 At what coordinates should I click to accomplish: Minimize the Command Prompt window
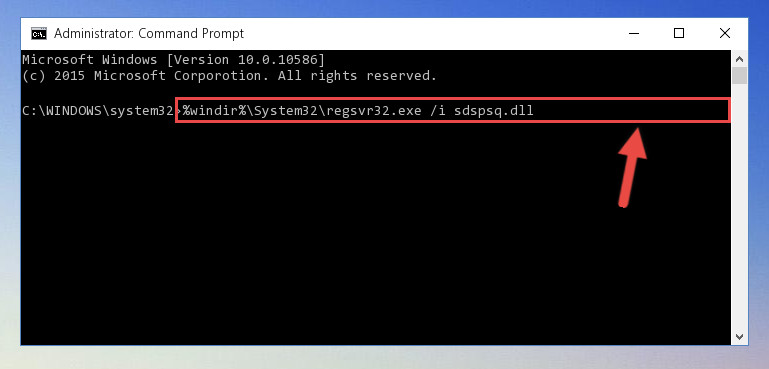[634, 33]
